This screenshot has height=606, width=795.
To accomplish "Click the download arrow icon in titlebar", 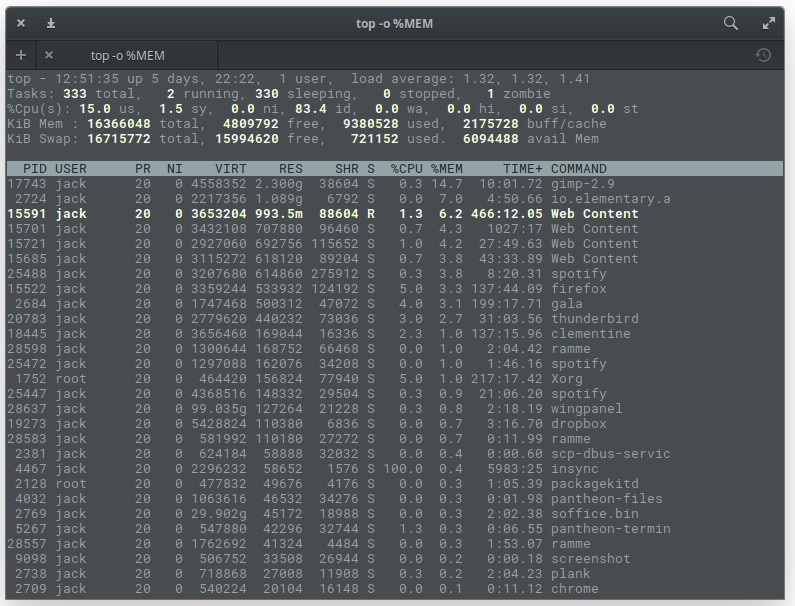I will coord(51,23).
